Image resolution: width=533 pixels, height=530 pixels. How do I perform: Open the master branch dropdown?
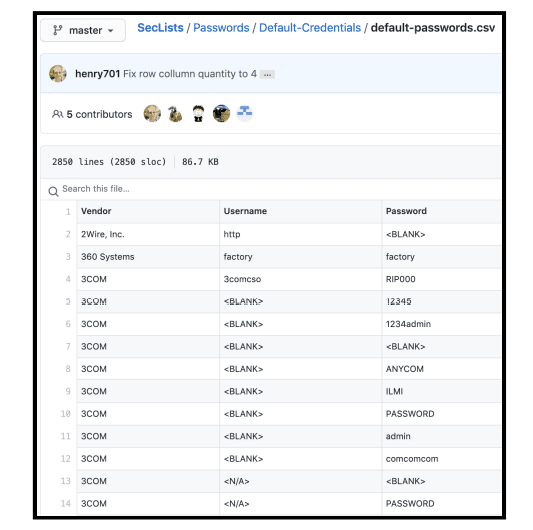[x=83, y=30]
